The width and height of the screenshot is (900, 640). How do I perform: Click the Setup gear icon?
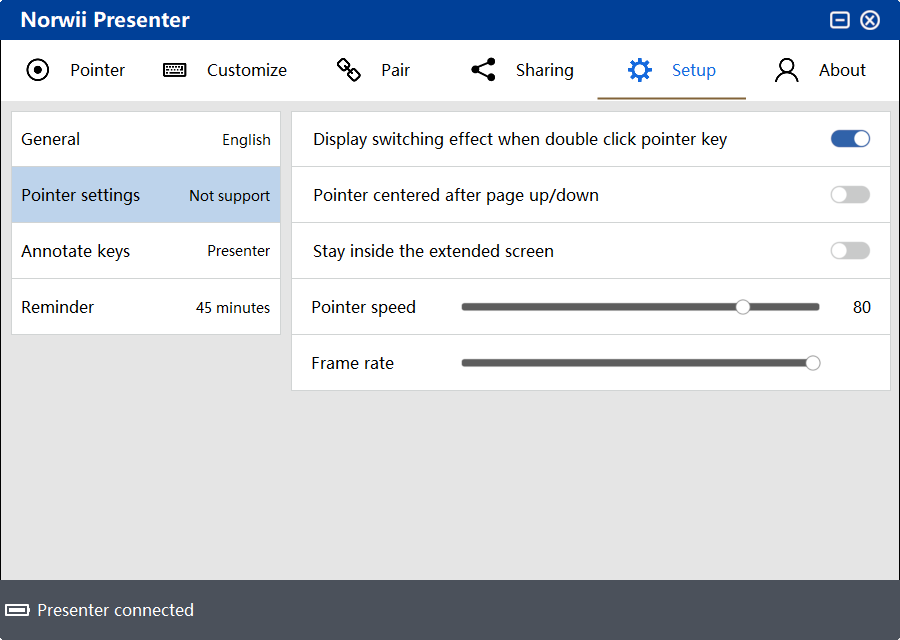[639, 70]
